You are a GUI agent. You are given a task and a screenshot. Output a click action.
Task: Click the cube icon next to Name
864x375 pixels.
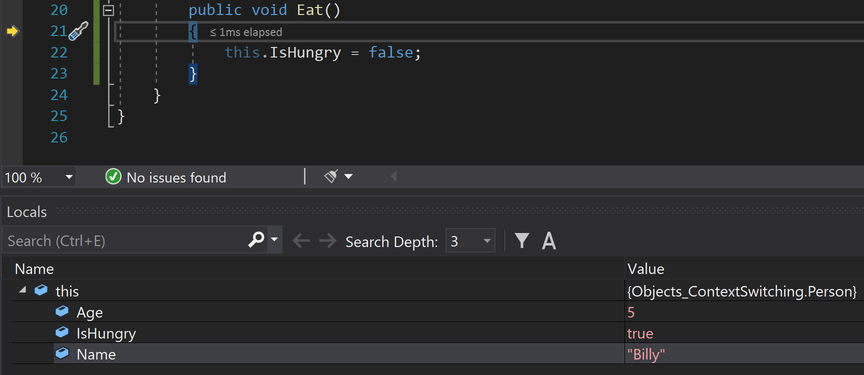(x=62, y=354)
